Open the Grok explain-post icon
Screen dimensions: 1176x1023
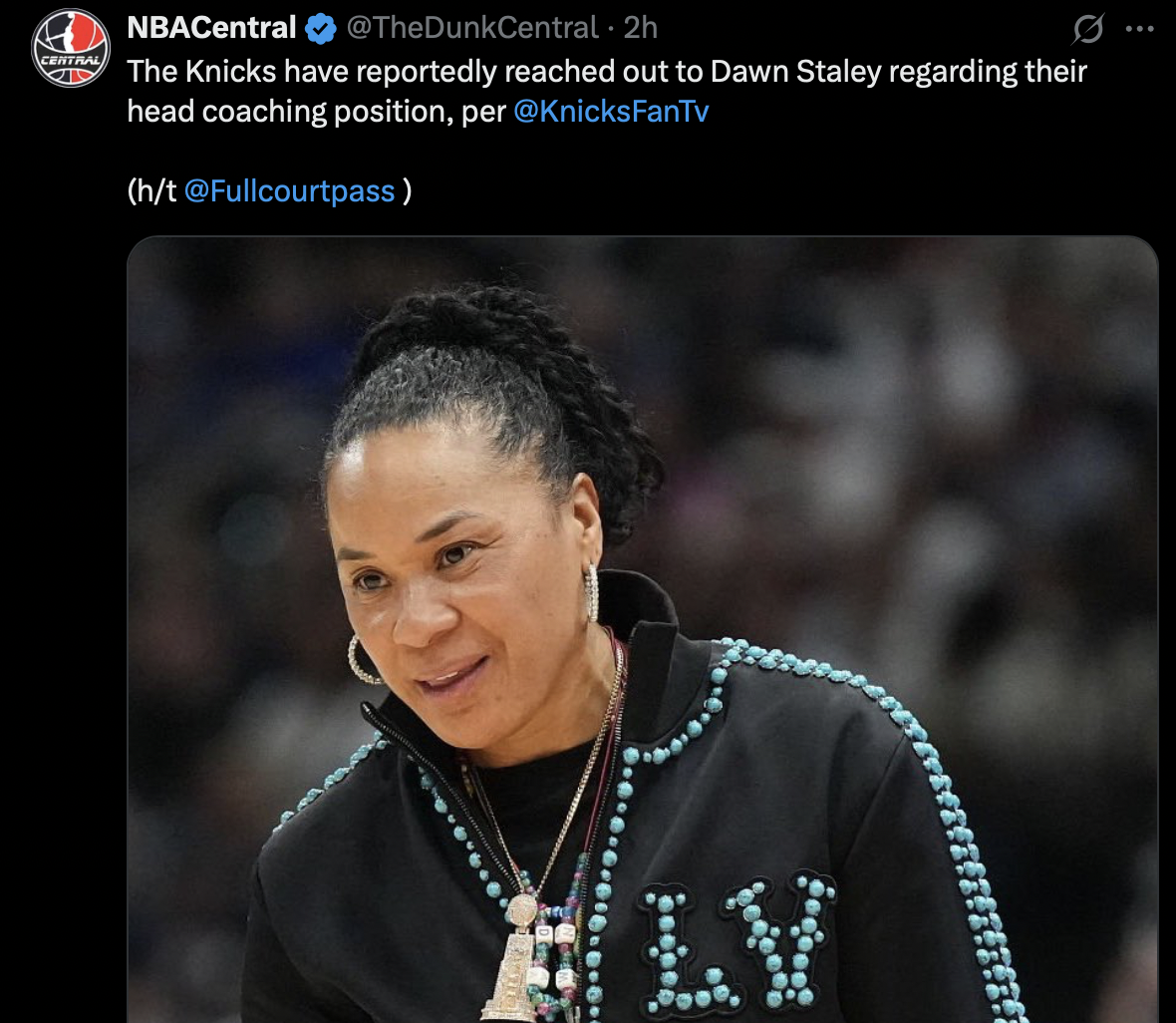(1087, 29)
